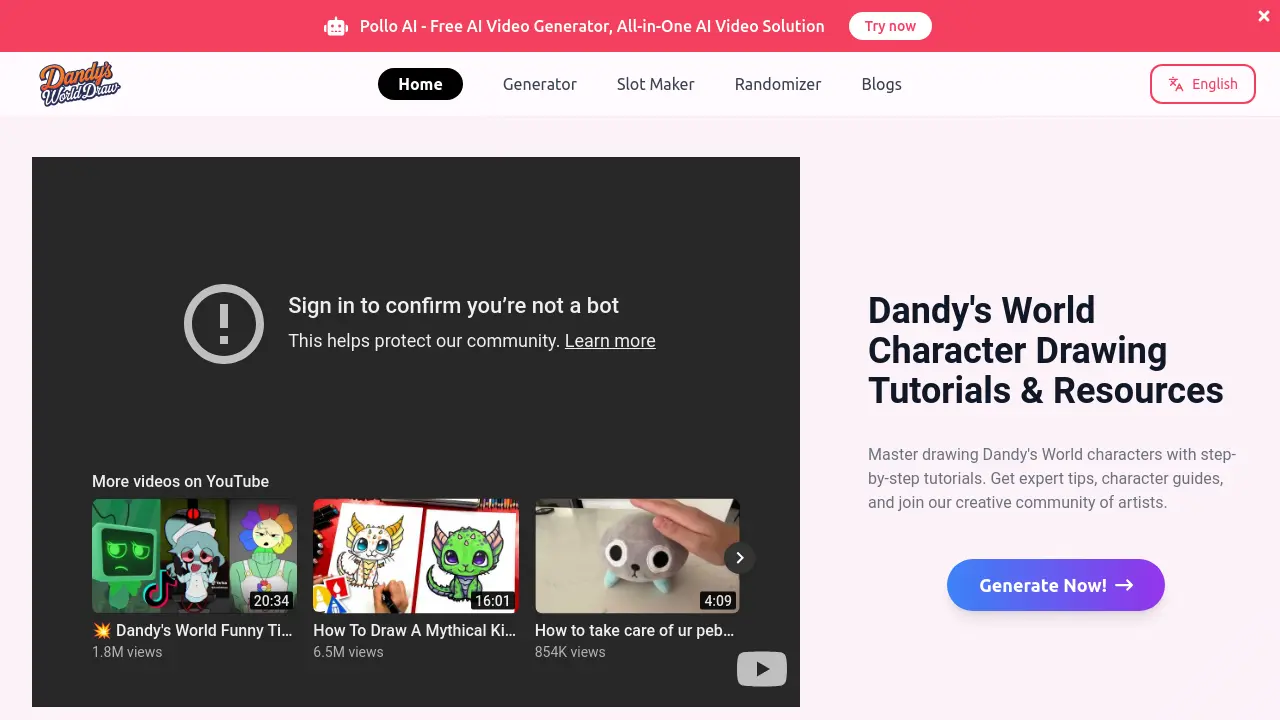Open the Dandy's World Draw logo
Screen dimensions: 1280x720
78,83
